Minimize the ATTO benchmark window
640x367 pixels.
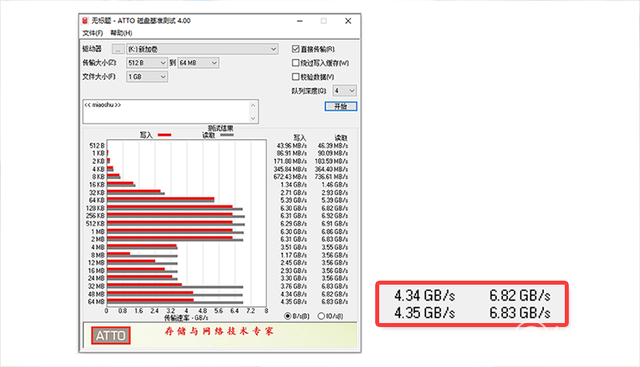click(x=300, y=21)
